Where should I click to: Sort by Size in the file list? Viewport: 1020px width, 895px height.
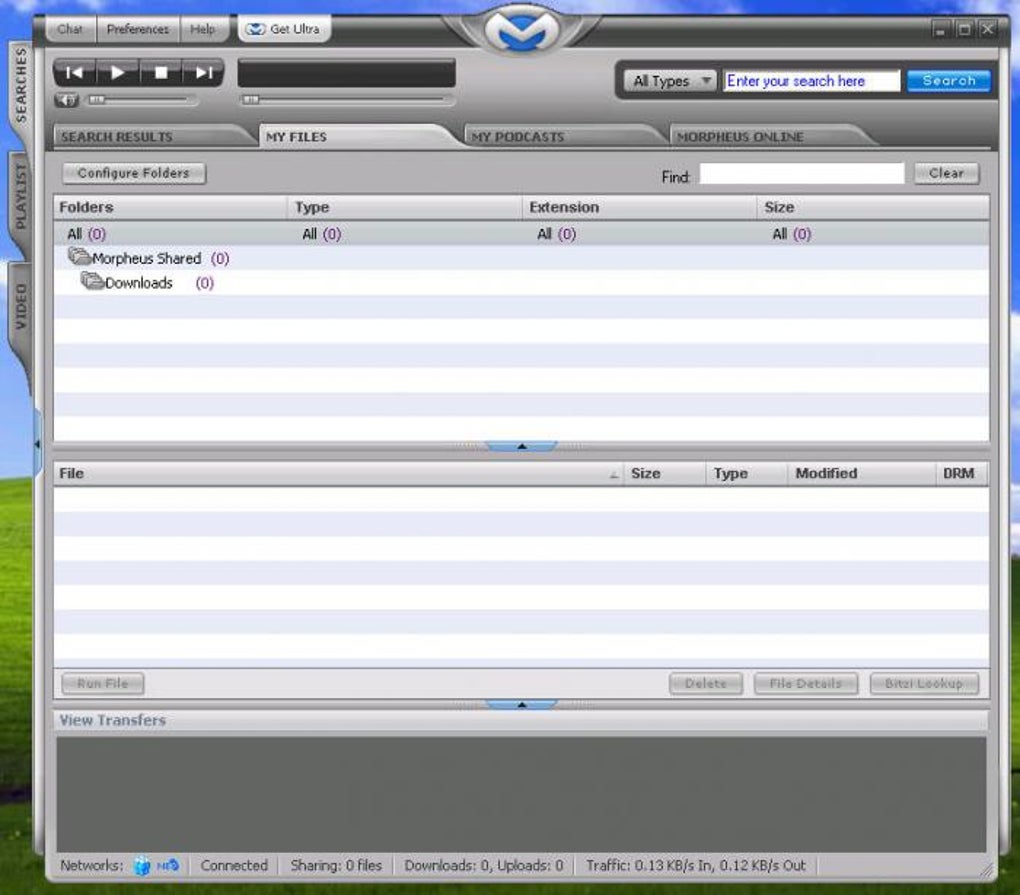665,474
